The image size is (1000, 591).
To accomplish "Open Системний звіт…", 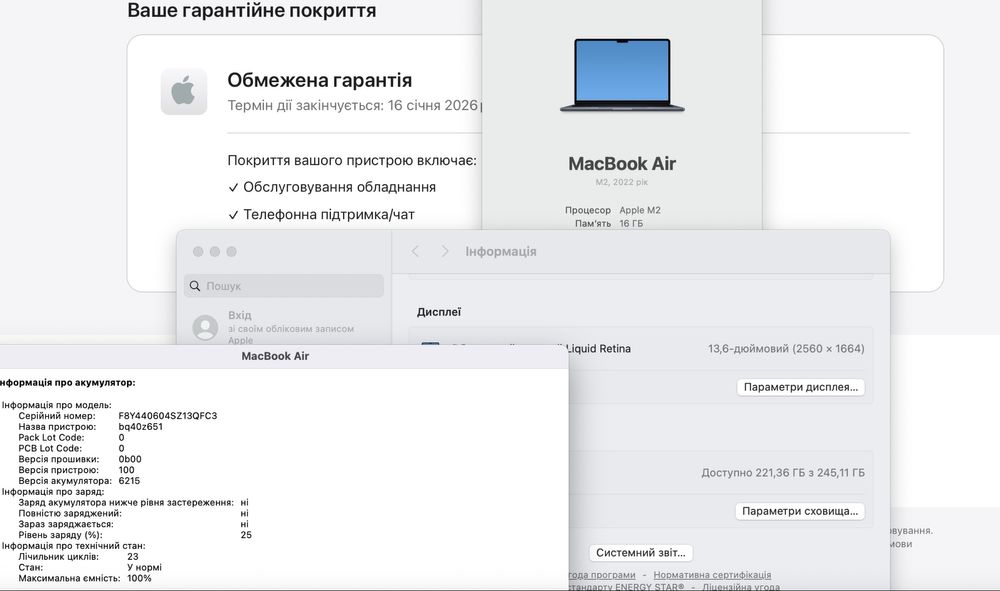I will coord(641,553).
